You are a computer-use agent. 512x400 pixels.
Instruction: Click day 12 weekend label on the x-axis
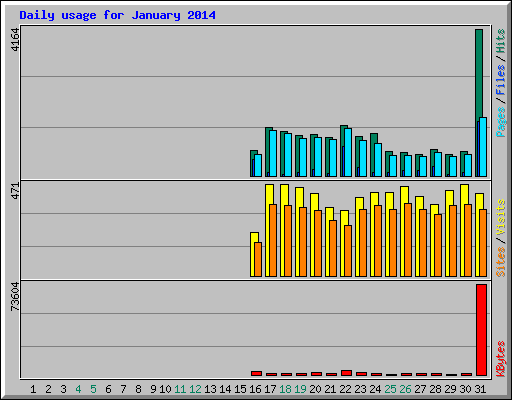[195, 389]
